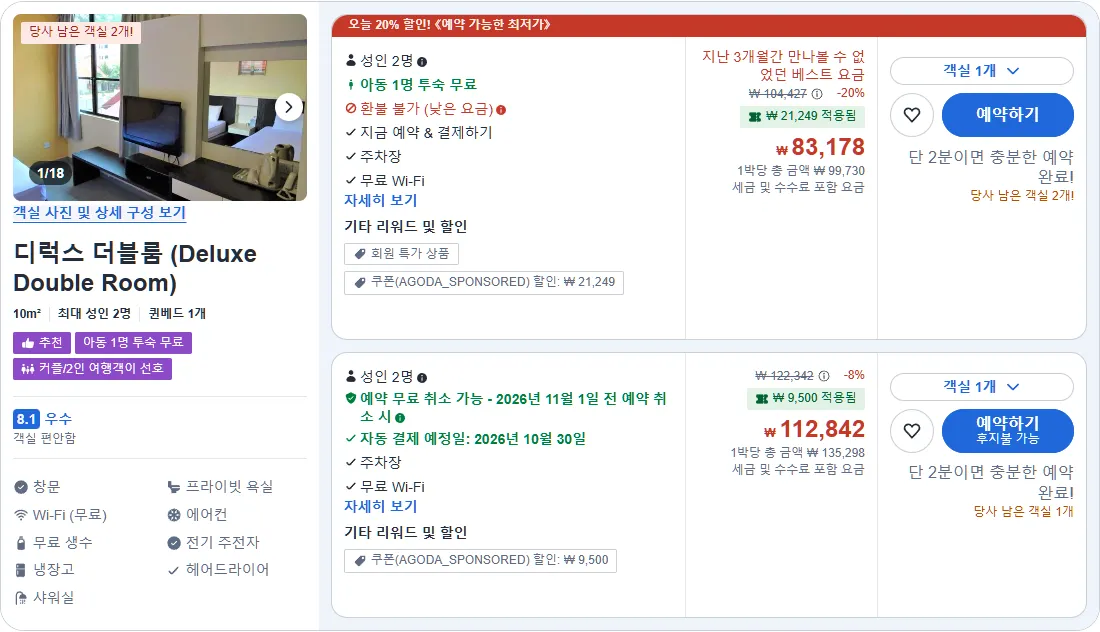The width and height of the screenshot is (1100, 632).
Task: Click the ₩112,842 price
Action: (x=814, y=429)
